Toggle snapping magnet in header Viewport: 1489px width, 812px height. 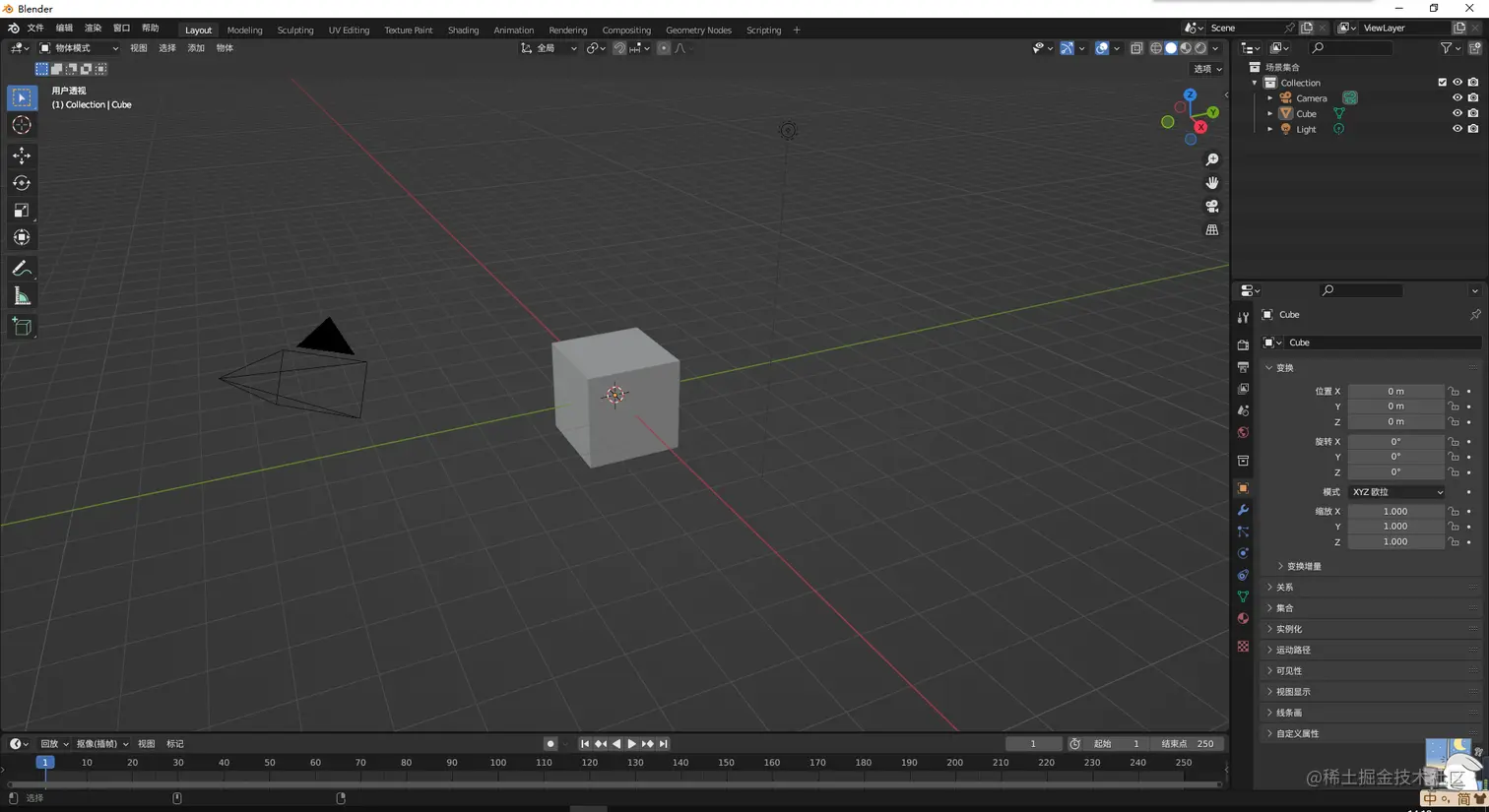(x=619, y=48)
